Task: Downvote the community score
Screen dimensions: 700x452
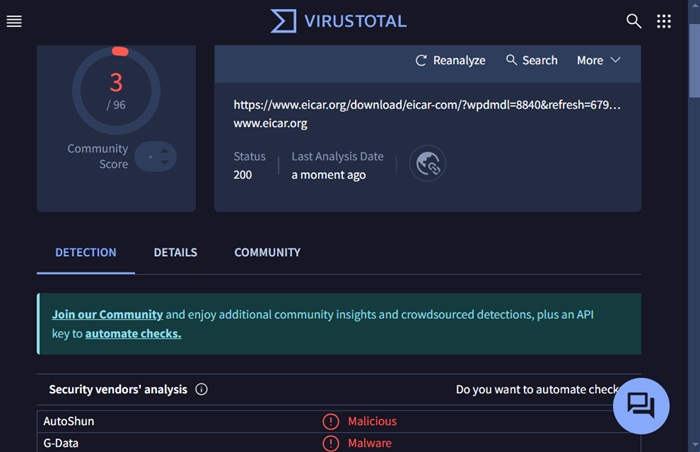Action: (164, 163)
